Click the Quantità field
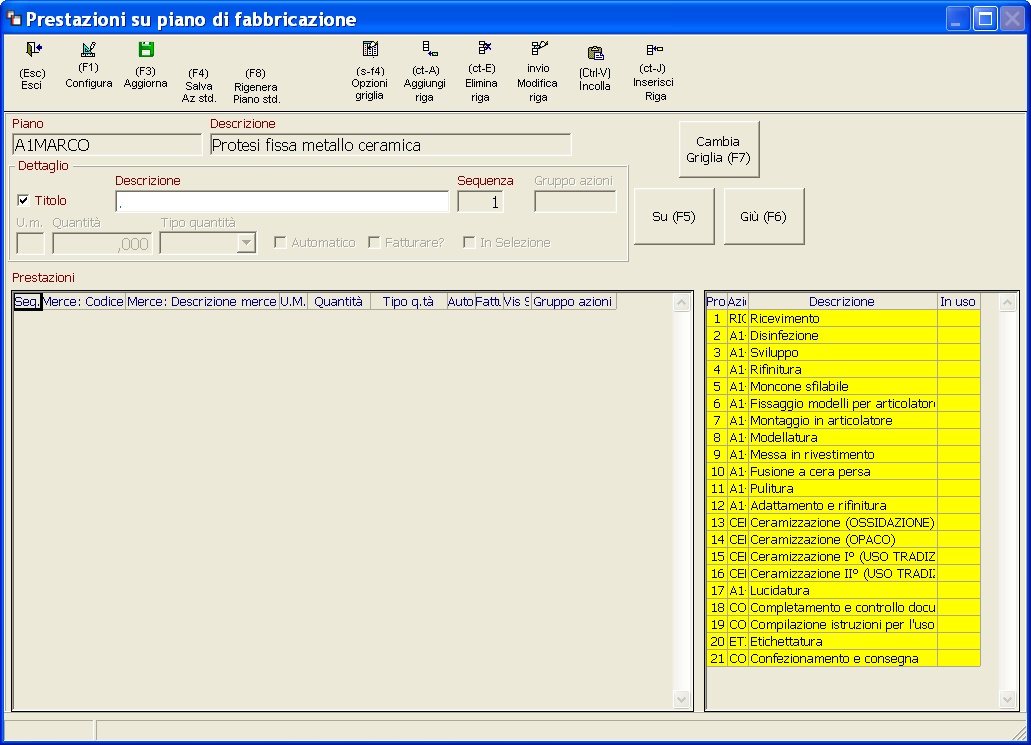Image resolution: width=1031 pixels, height=745 pixels. 102,243
